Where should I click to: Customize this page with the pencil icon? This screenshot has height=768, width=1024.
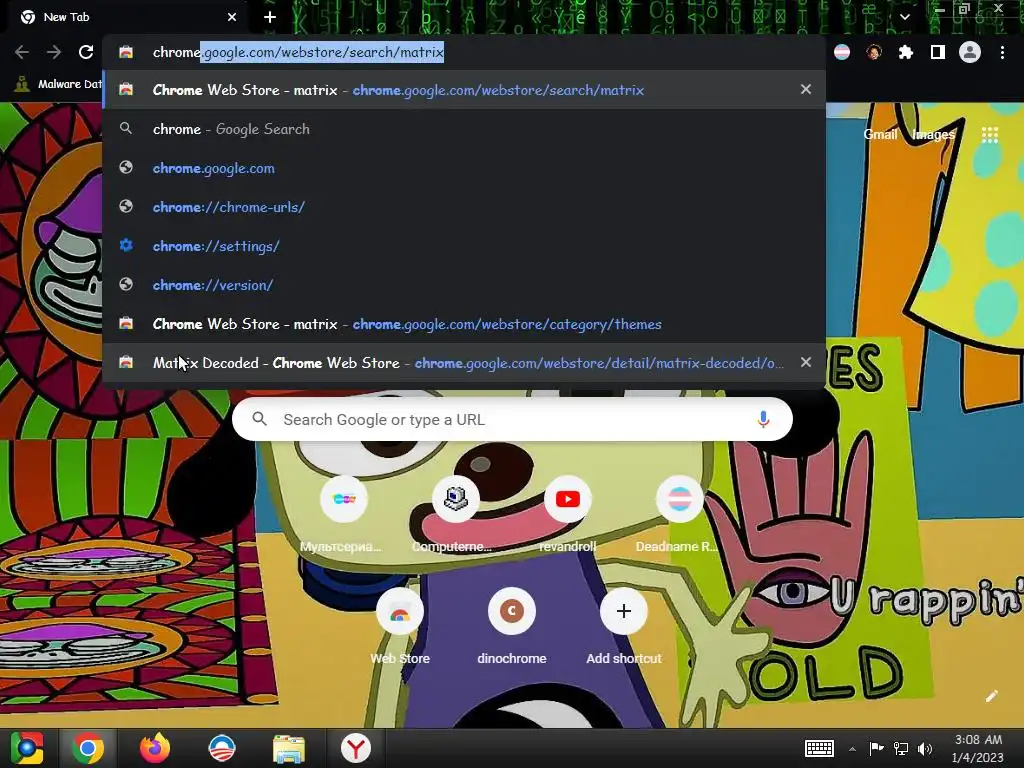point(991,696)
